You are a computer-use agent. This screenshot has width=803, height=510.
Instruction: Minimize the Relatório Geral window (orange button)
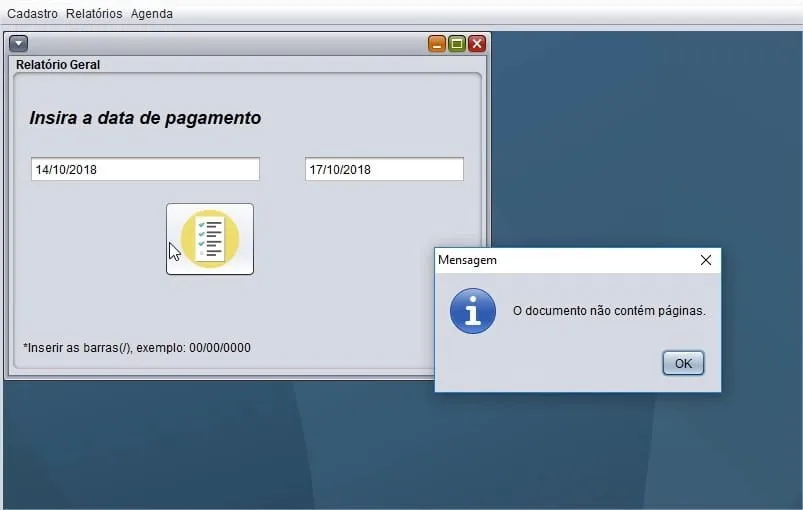pyautogui.click(x=437, y=44)
